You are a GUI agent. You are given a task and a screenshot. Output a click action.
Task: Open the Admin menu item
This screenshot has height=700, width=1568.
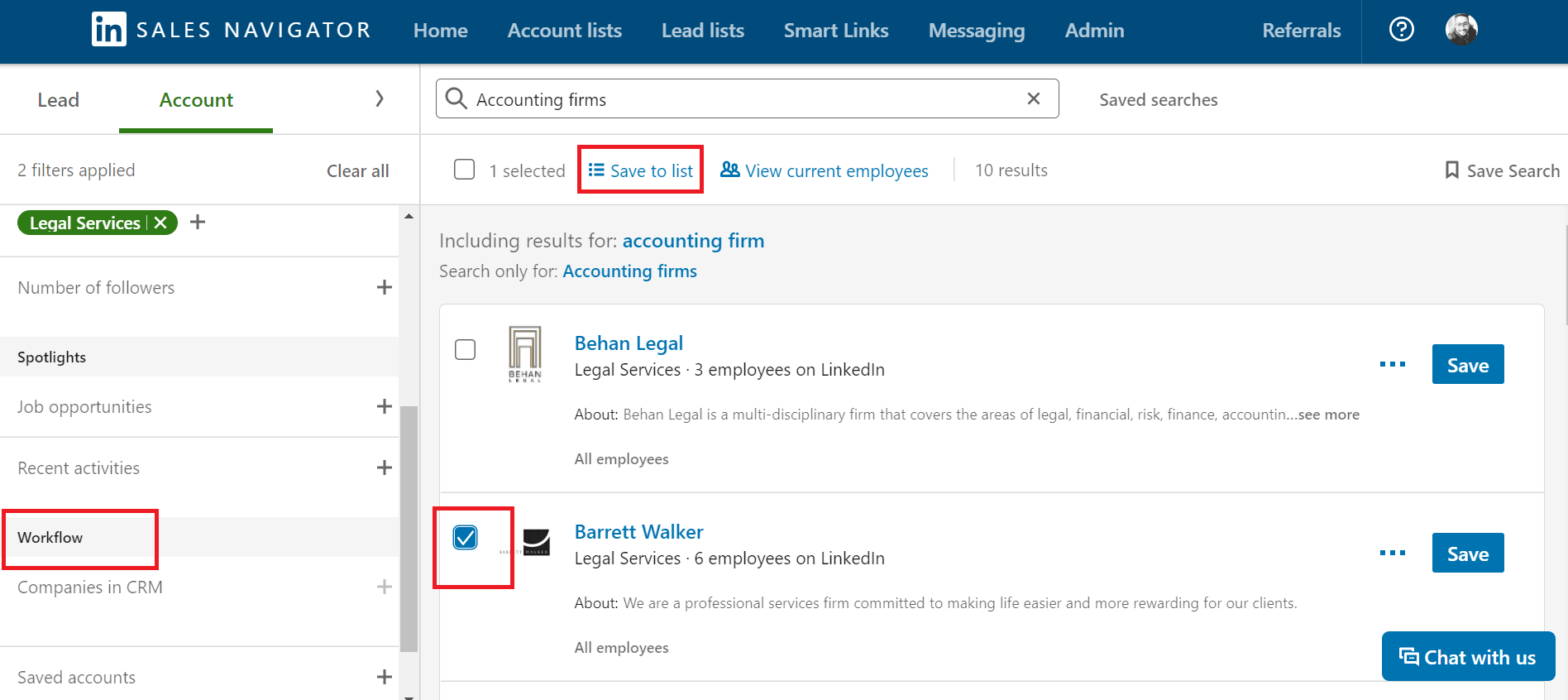(x=1095, y=31)
